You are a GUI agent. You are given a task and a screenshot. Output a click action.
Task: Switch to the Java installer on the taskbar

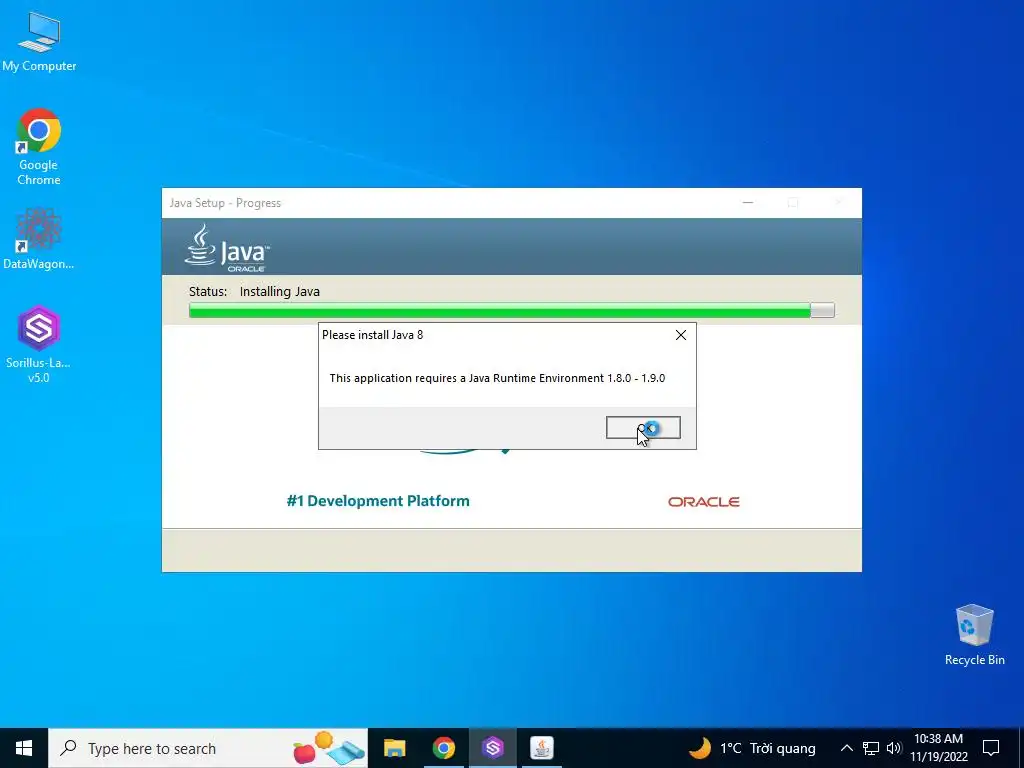pos(541,748)
